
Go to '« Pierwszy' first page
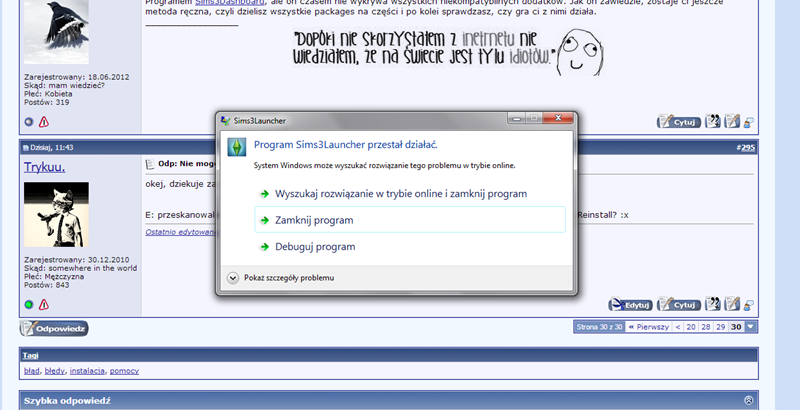click(648, 327)
